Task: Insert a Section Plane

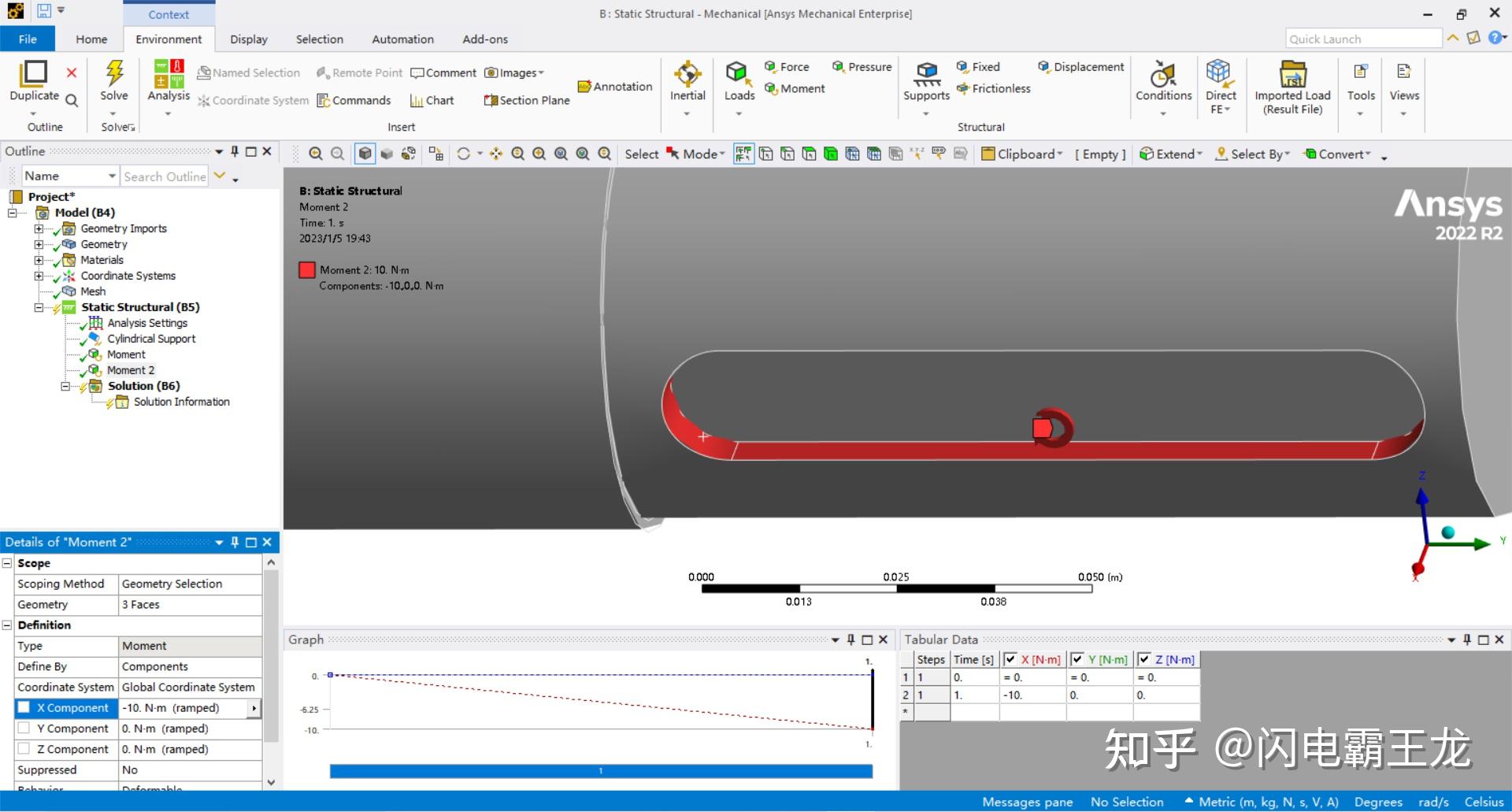Action: pyautogui.click(x=526, y=100)
